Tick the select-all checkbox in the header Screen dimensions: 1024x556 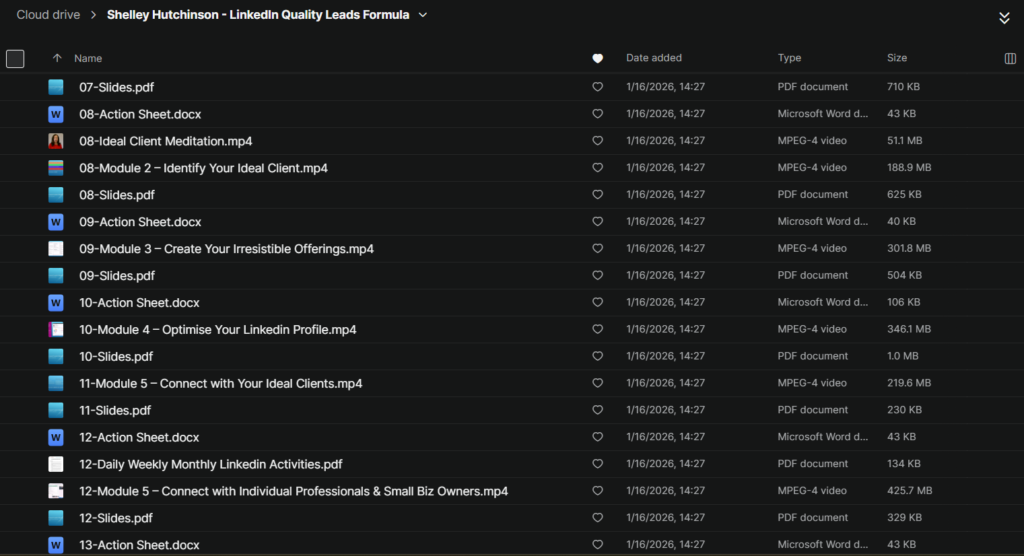(x=15, y=59)
